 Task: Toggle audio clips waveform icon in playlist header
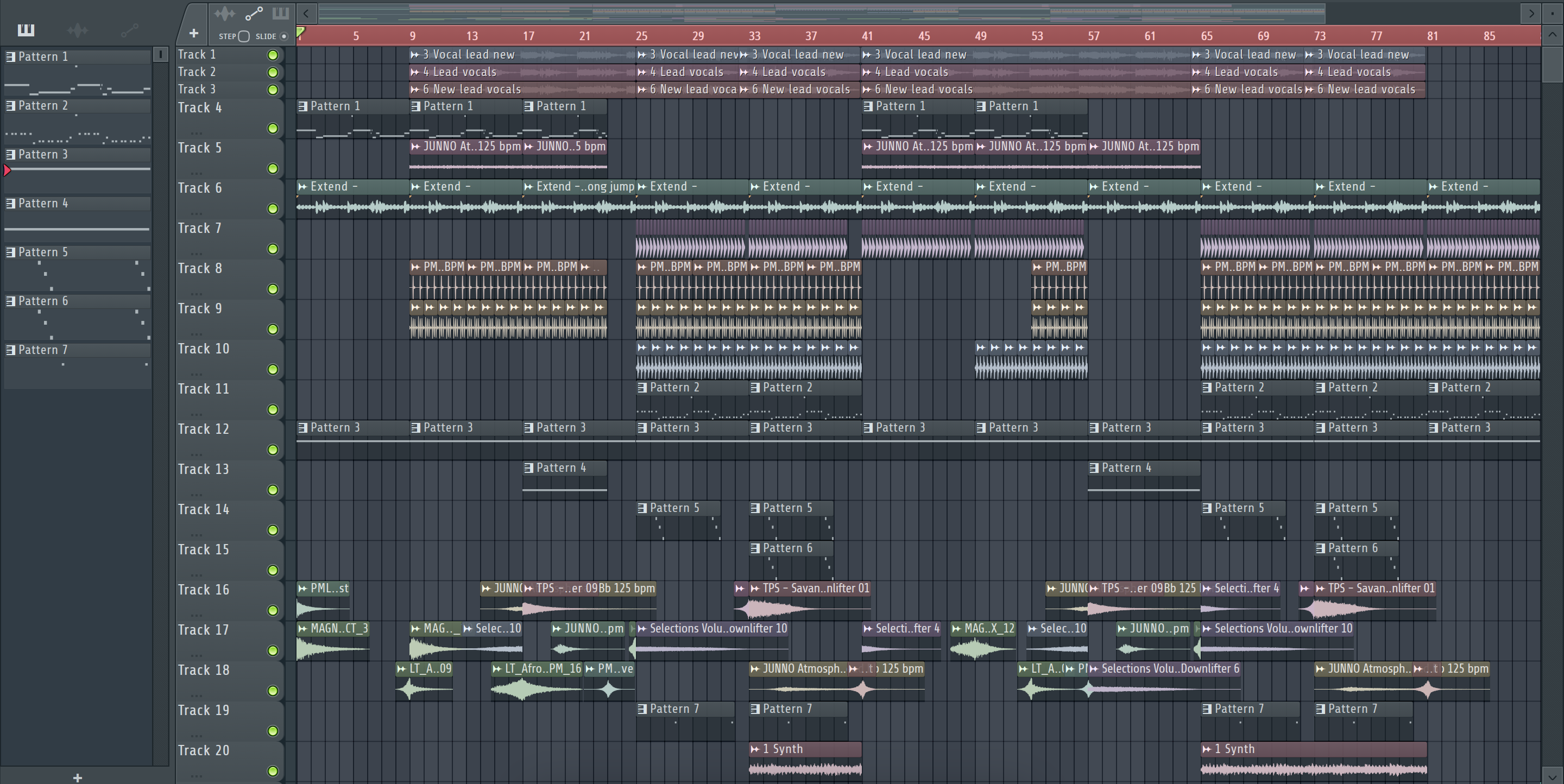225,12
